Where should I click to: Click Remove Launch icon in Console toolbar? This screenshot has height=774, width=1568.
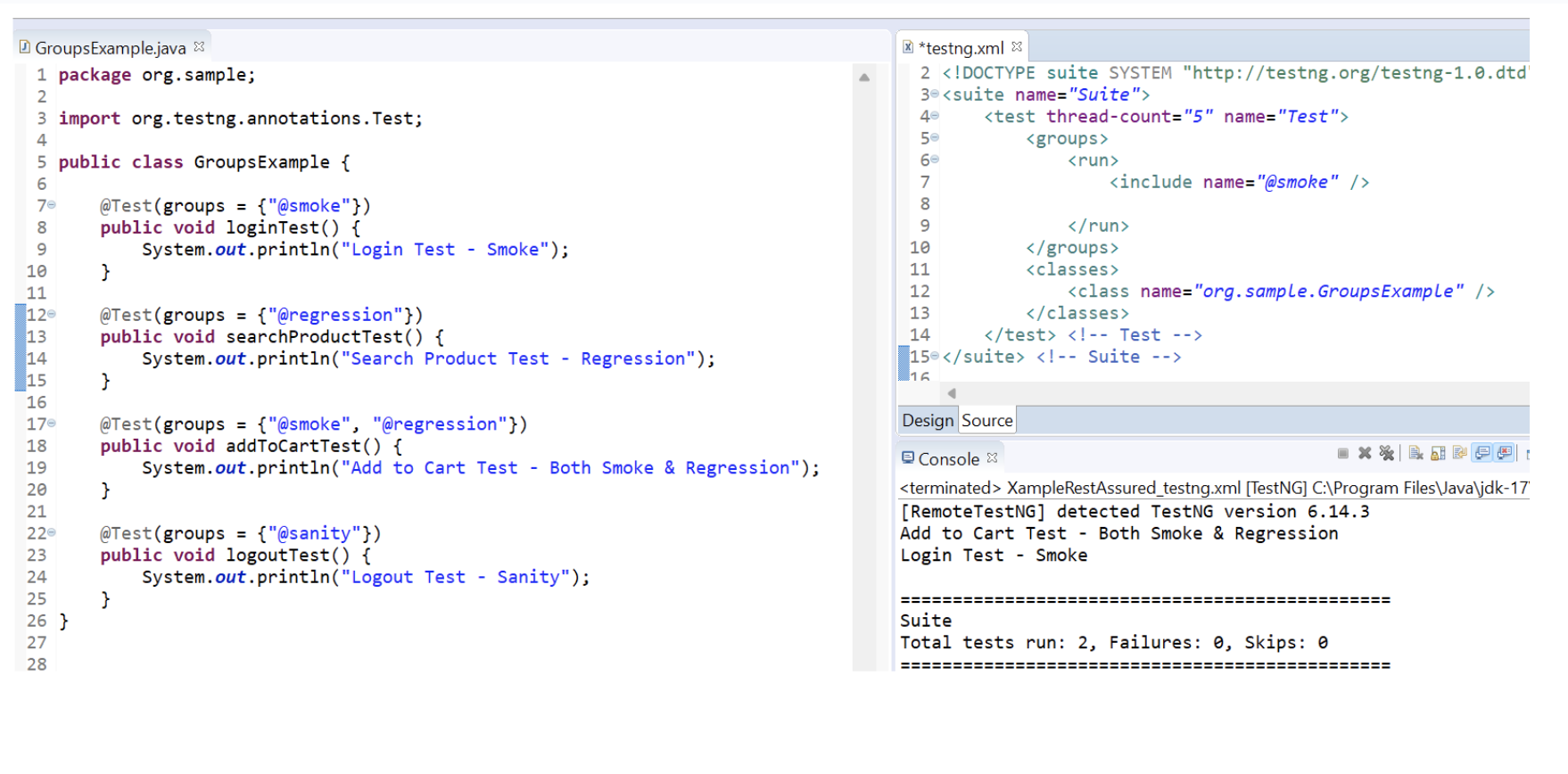(1365, 454)
